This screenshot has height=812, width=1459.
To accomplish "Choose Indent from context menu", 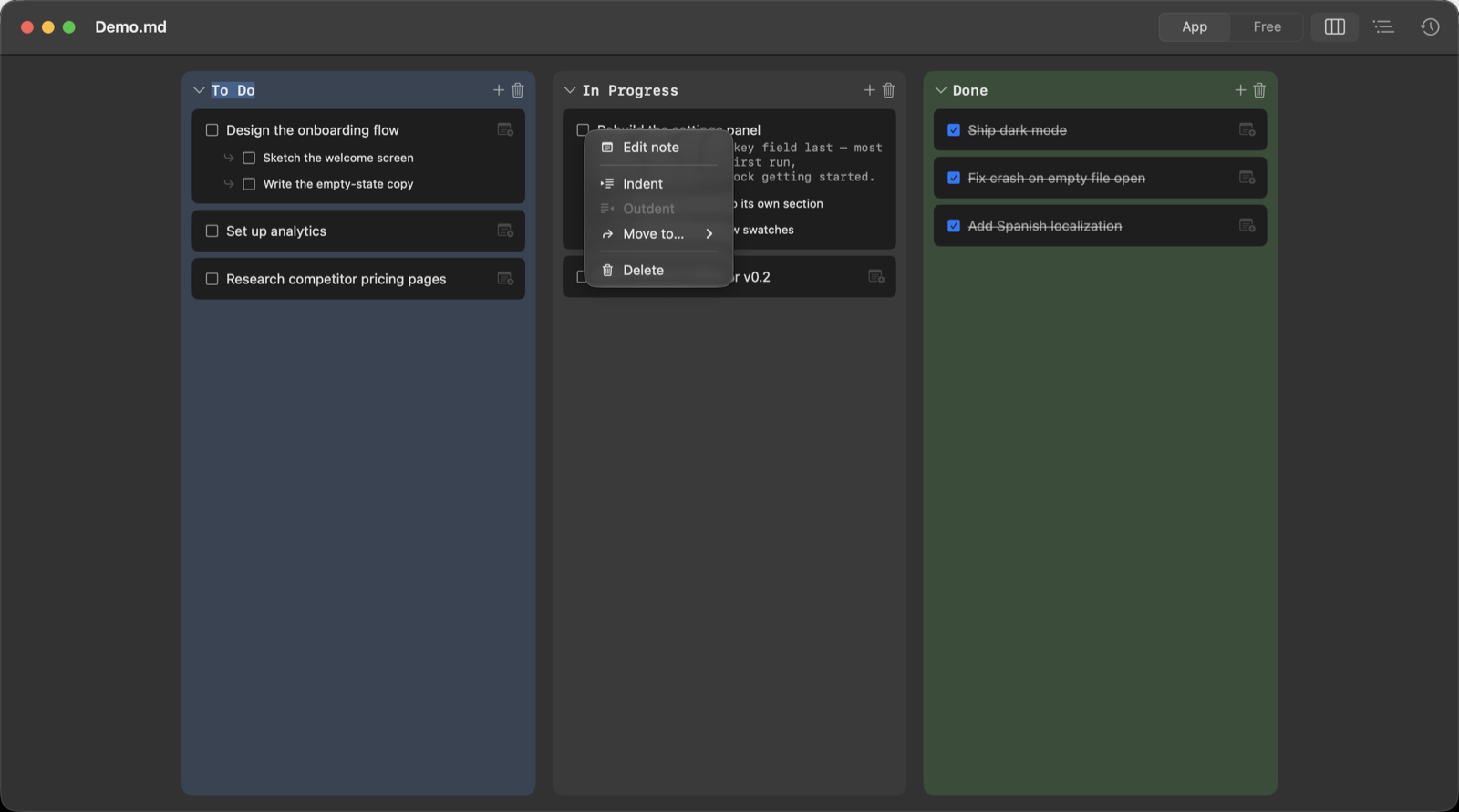I will (x=658, y=184).
